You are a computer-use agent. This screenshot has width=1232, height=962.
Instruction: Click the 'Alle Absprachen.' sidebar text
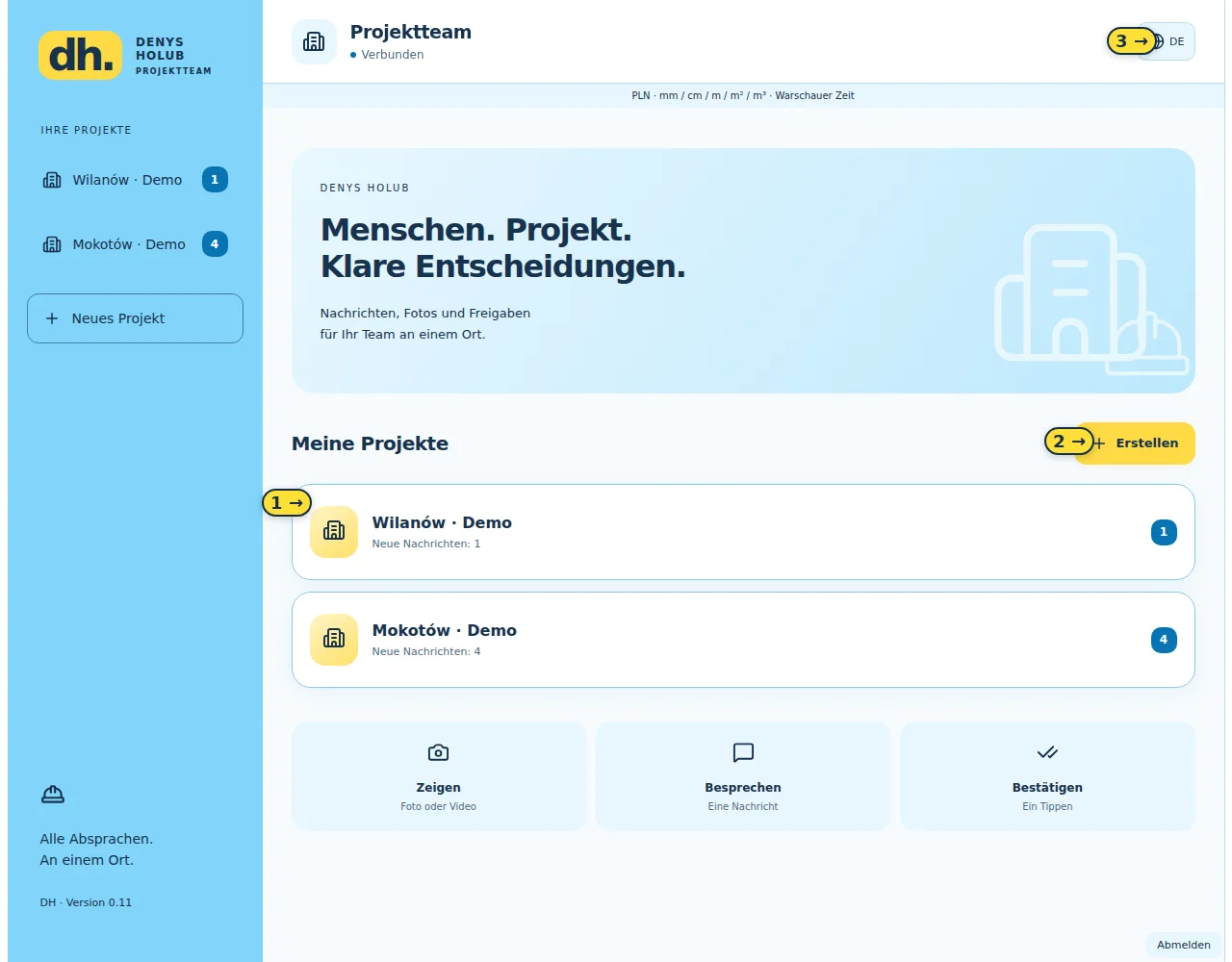[96, 839]
